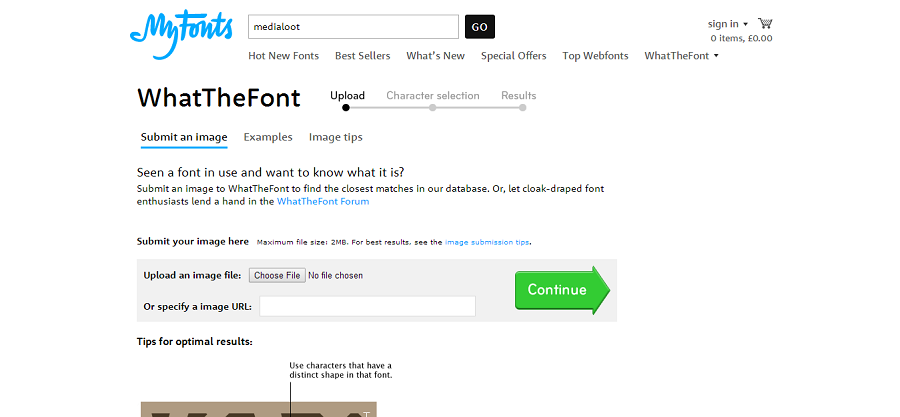Select the Upload step marker
This screenshot has height=417, width=900.
tap(346, 107)
